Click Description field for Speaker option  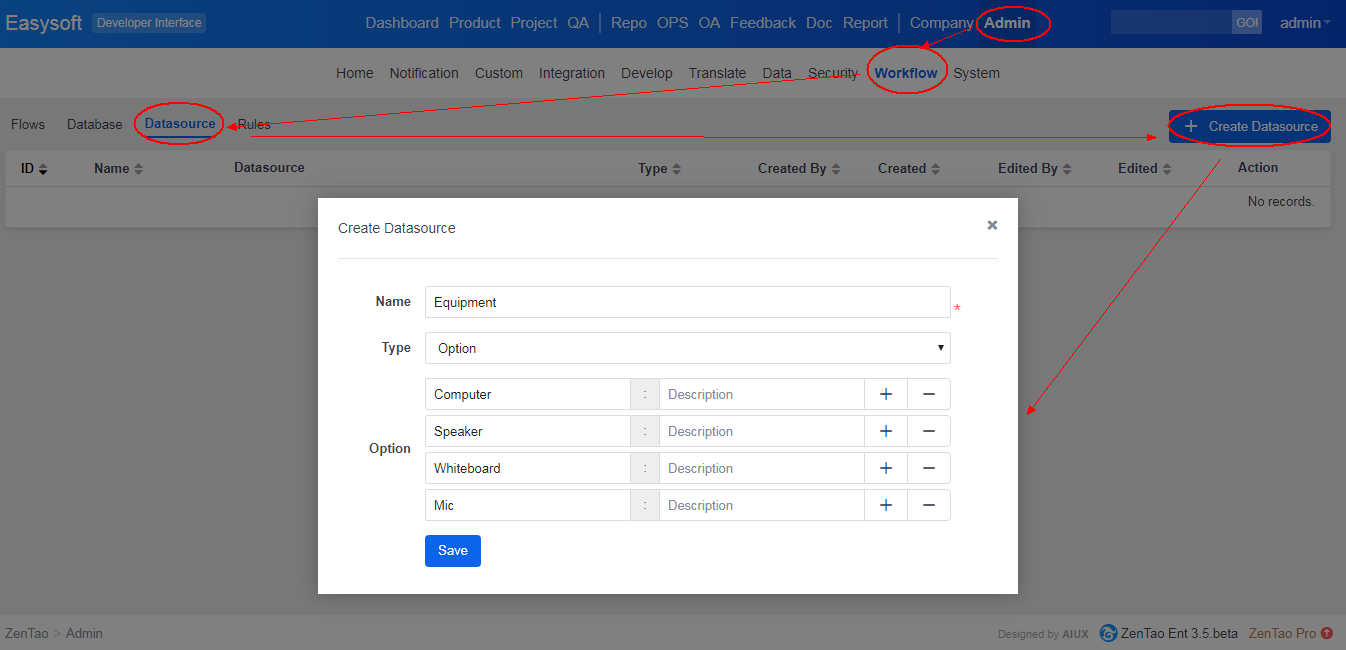pos(761,431)
